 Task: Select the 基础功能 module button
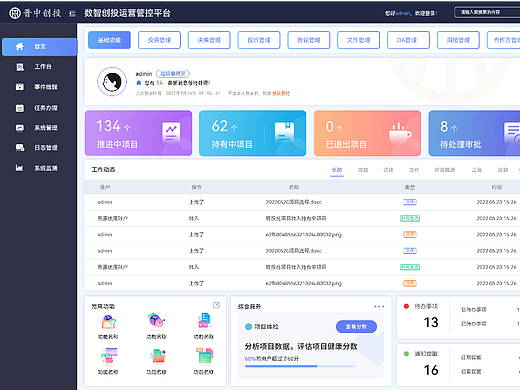tap(109, 40)
